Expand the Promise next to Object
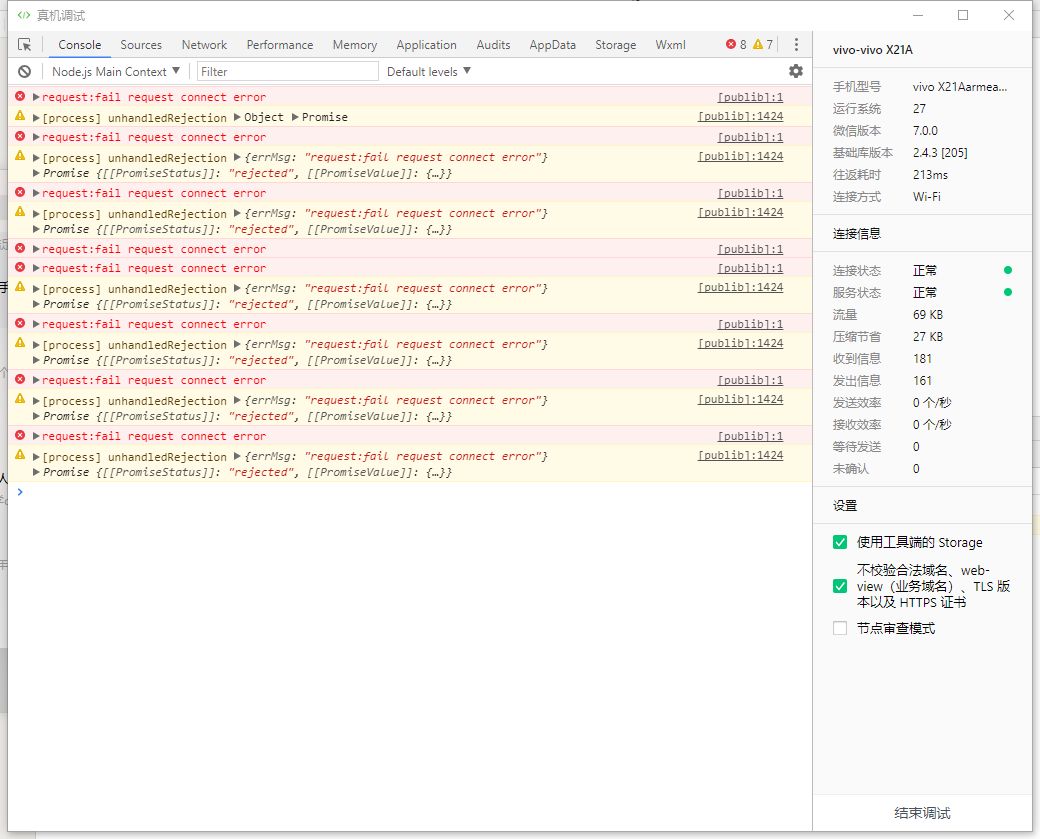 (295, 117)
